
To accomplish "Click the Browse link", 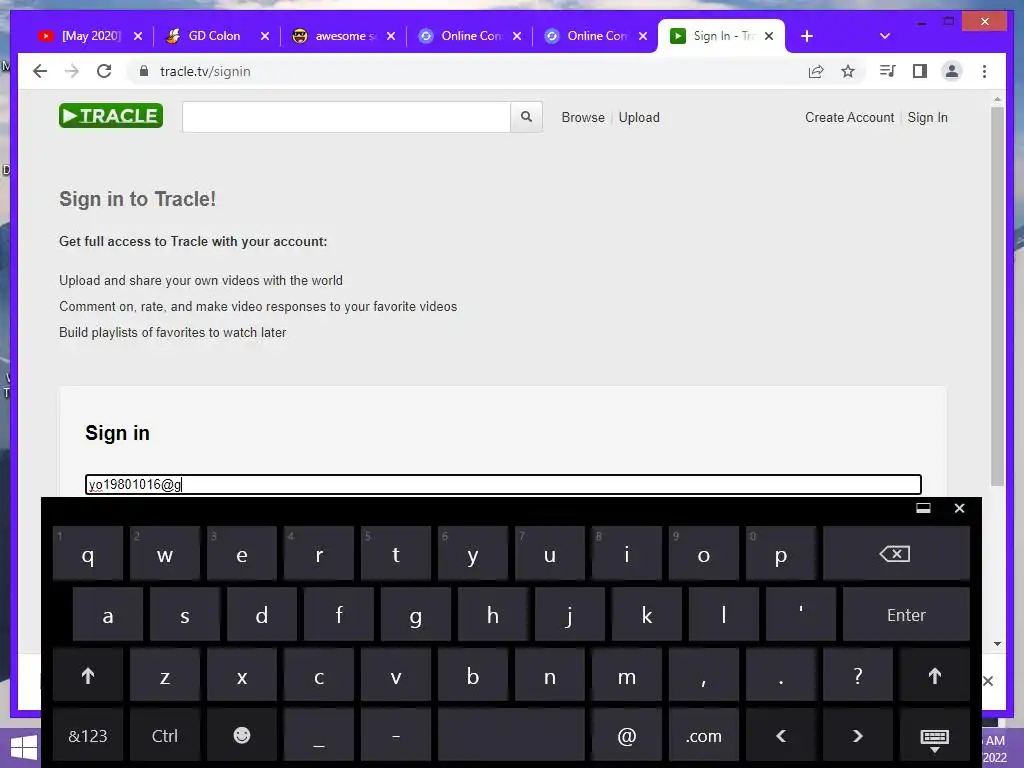I will [583, 118].
